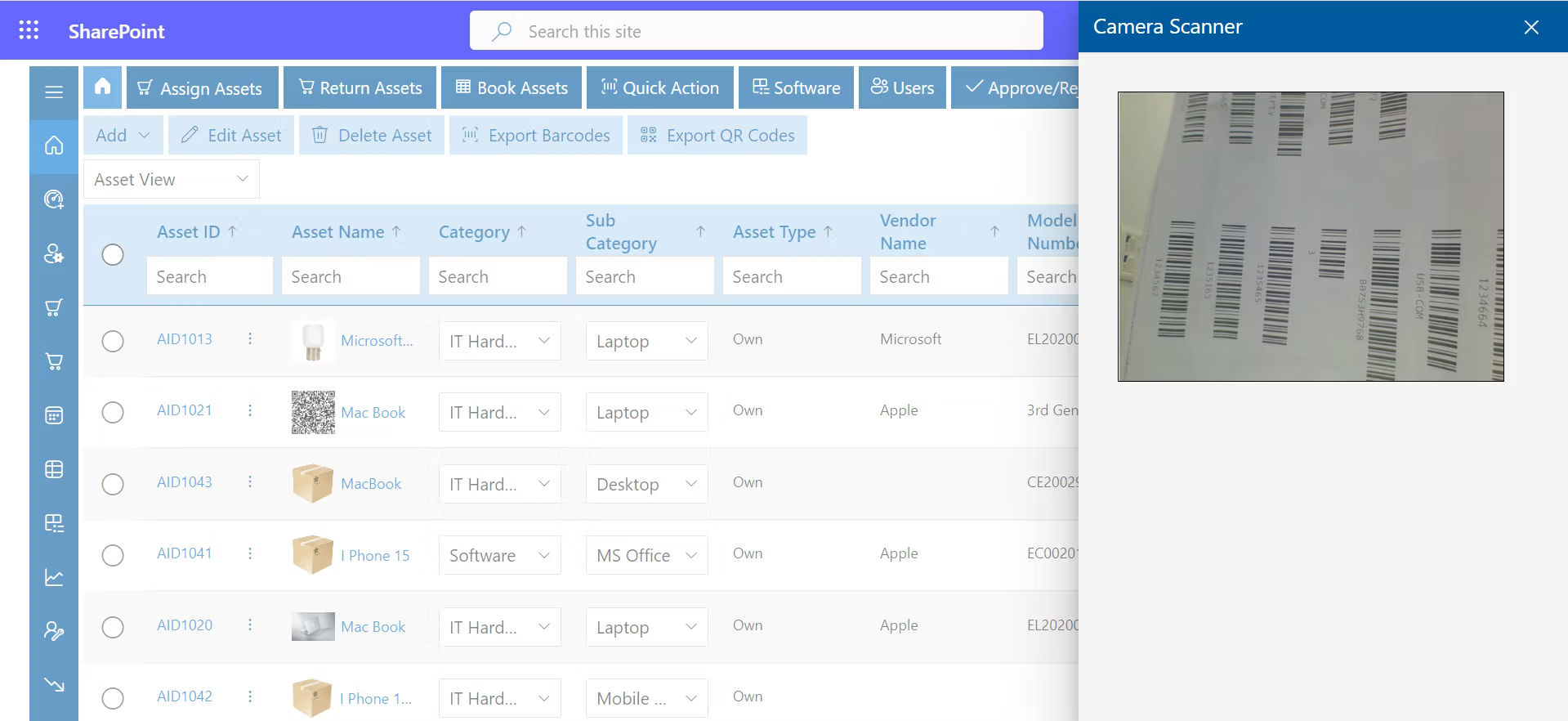Open Sub Category dropdown for MacBook row
The height and width of the screenshot is (721, 1568).
click(x=646, y=484)
